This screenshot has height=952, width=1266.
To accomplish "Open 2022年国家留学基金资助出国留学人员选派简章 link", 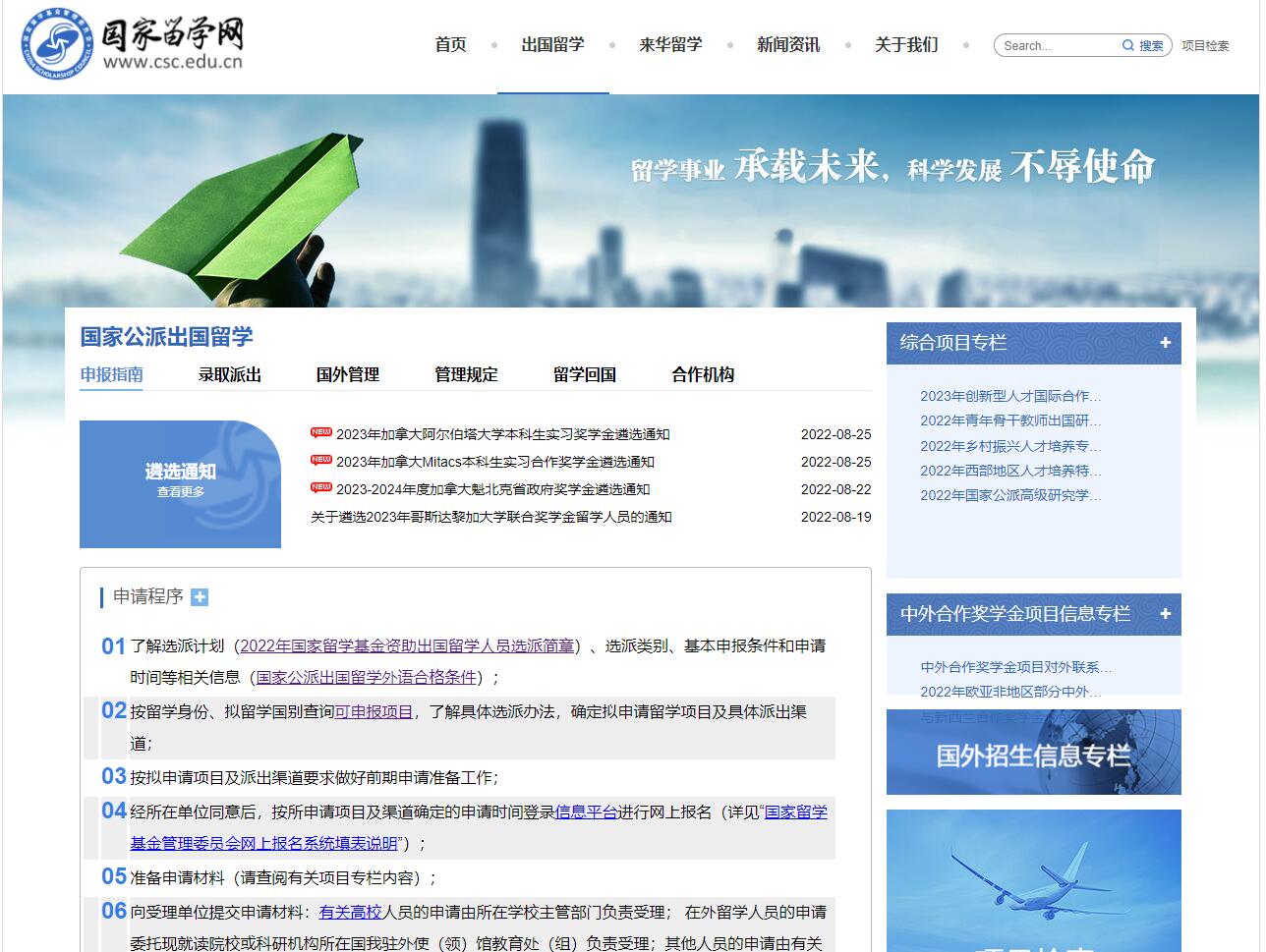I will (407, 645).
